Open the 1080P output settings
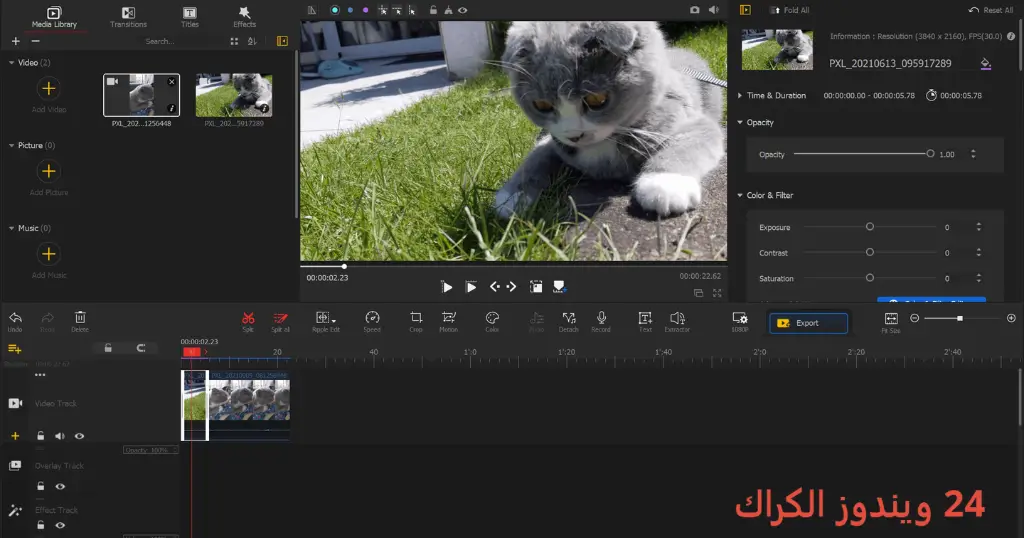Screen dimensions: 1024x538 [740, 321]
